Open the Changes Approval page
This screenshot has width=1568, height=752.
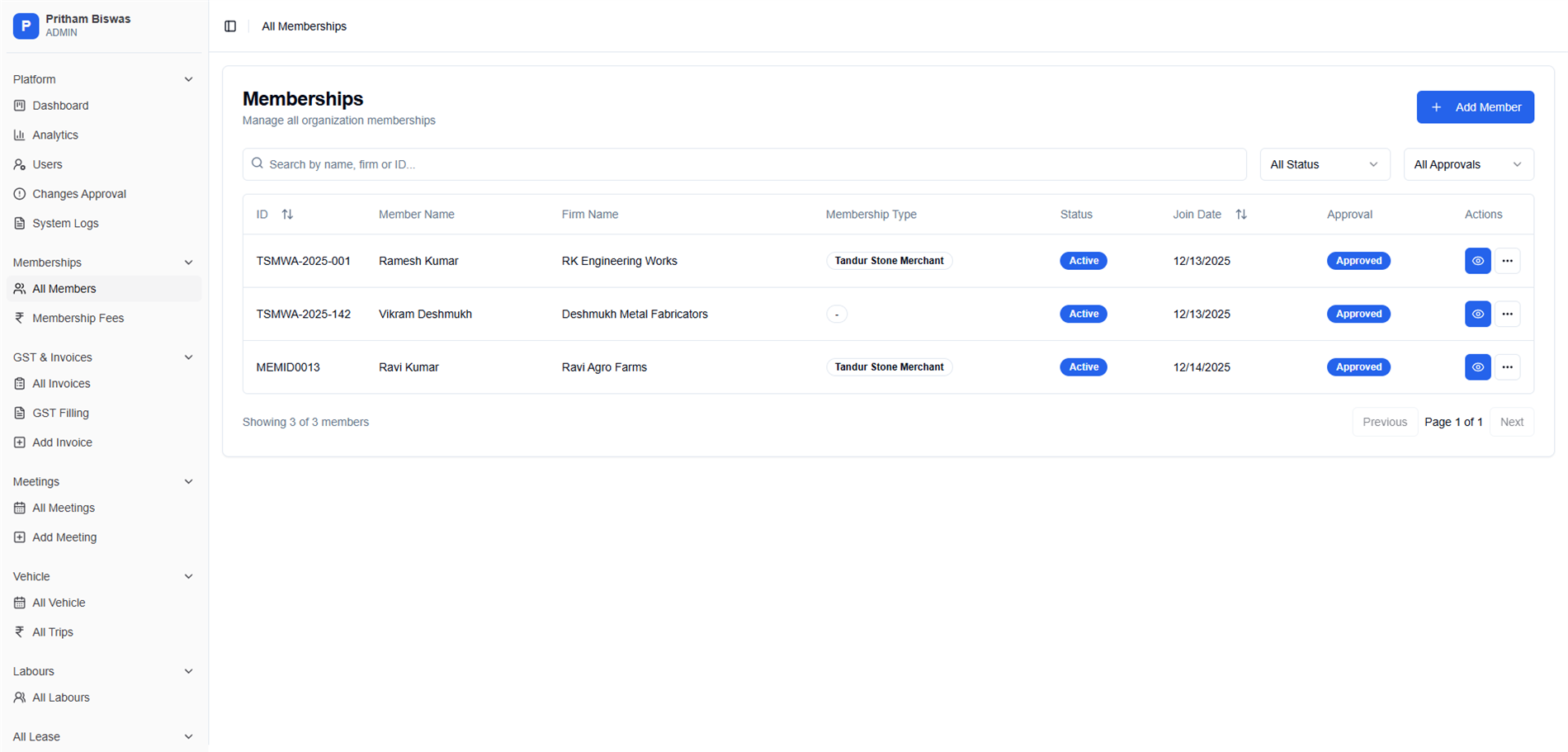click(x=103, y=194)
